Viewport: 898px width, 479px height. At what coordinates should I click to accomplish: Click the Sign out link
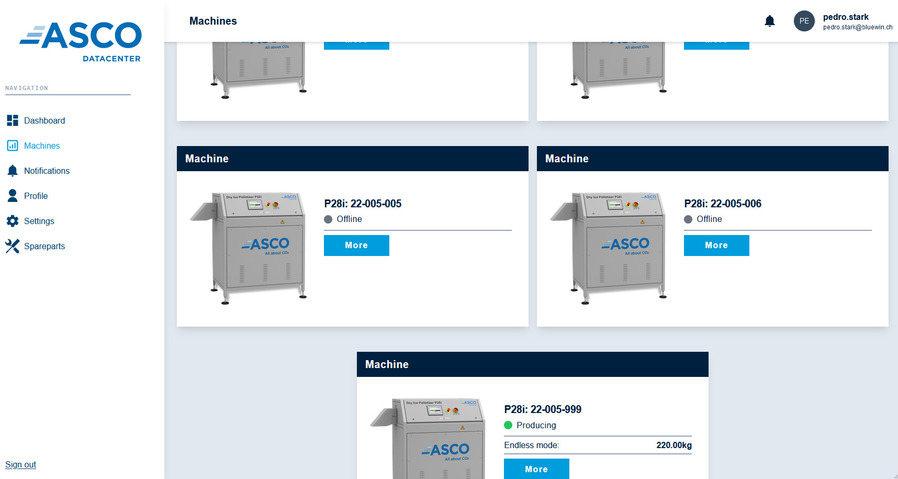(20, 465)
